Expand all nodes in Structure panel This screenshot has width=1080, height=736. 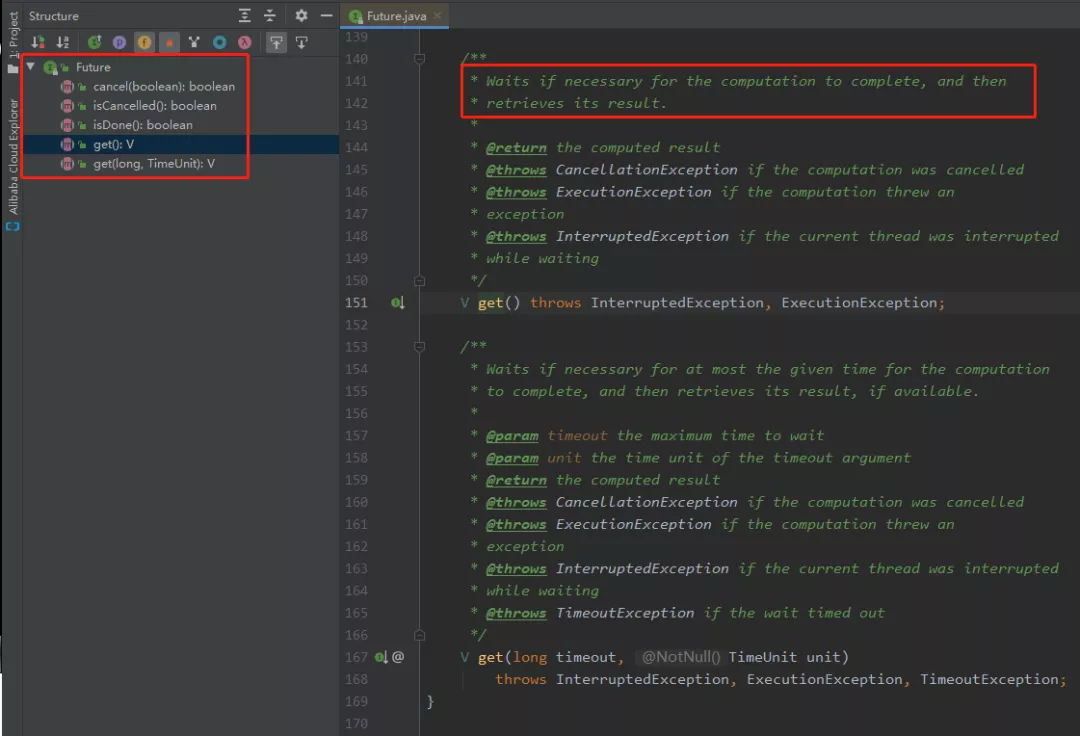click(x=245, y=15)
